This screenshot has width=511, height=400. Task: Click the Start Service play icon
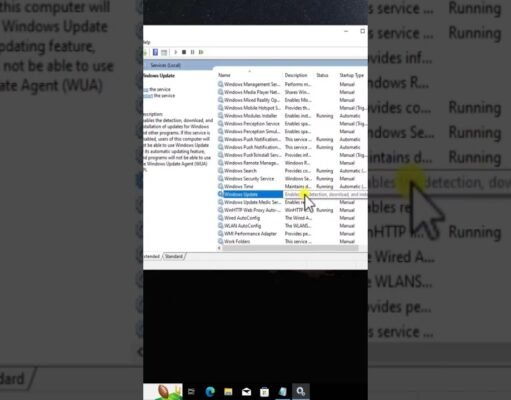(176, 52)
